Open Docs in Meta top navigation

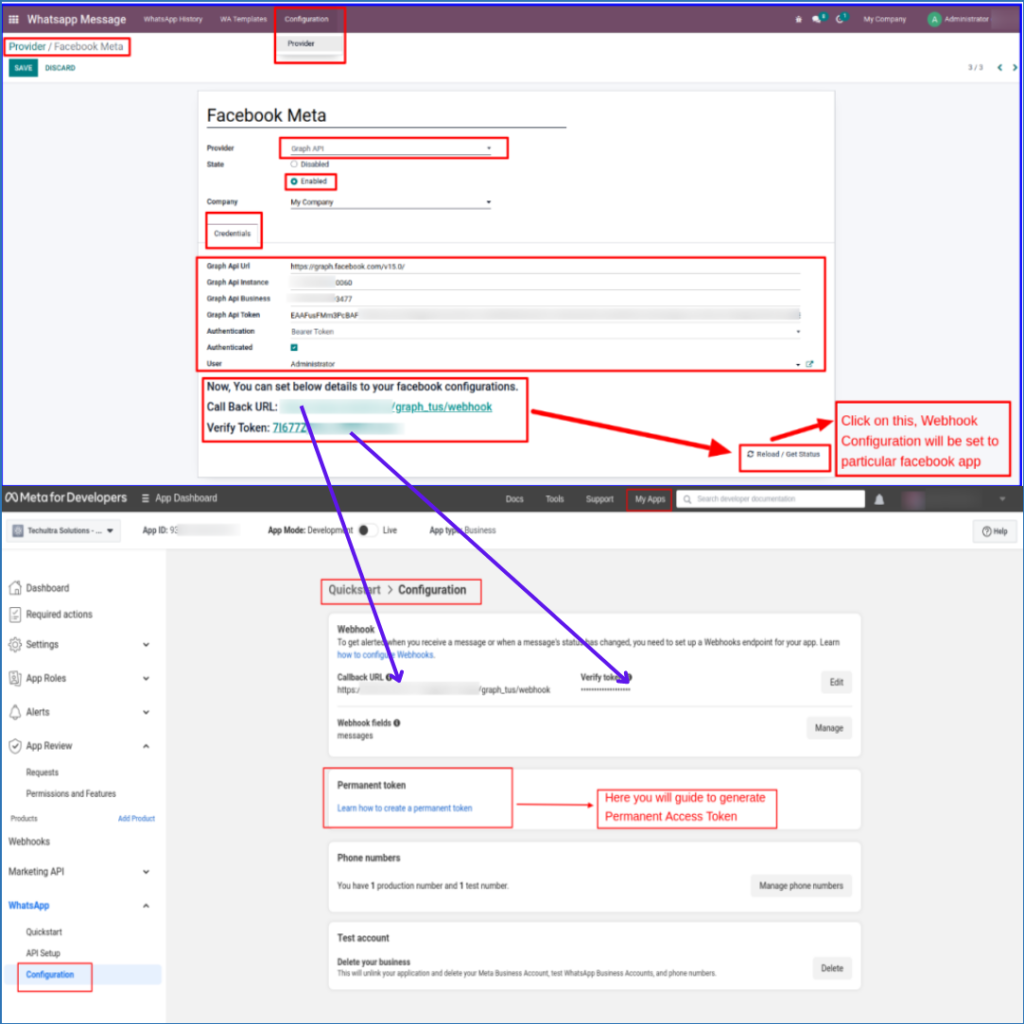(x=515, y=499)
